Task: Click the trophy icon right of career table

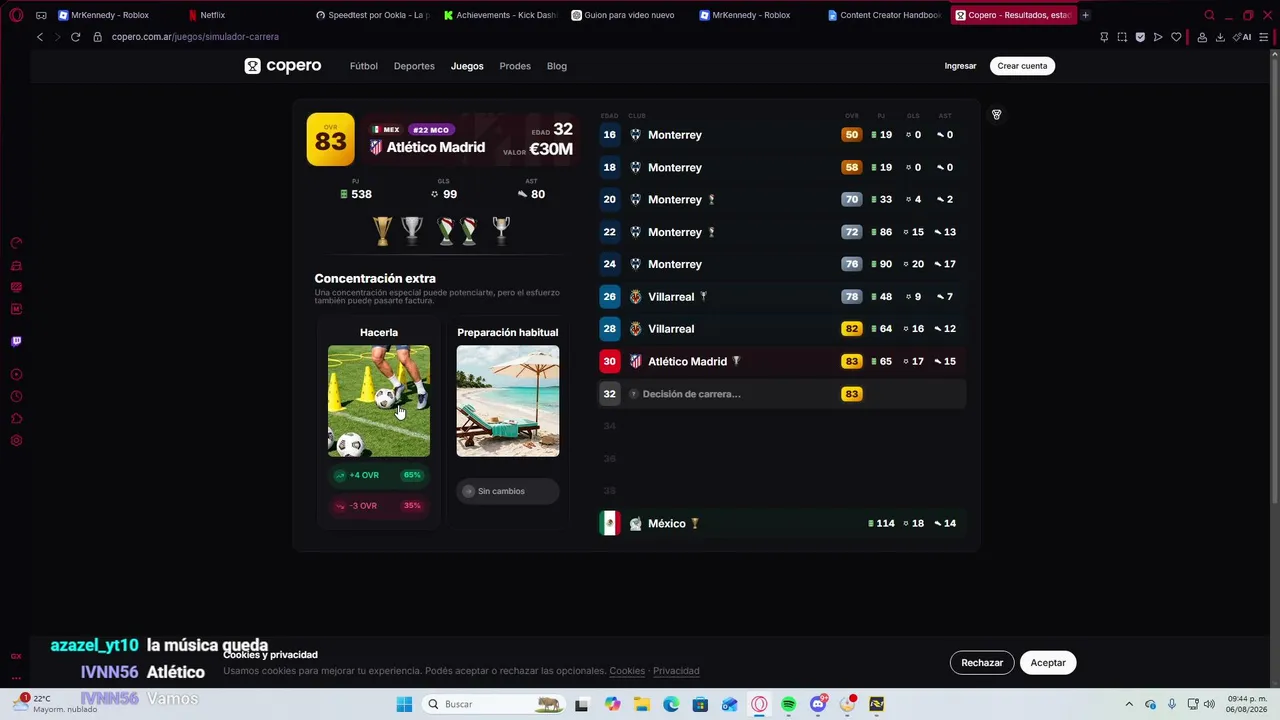Action: [x=996, y=114]
